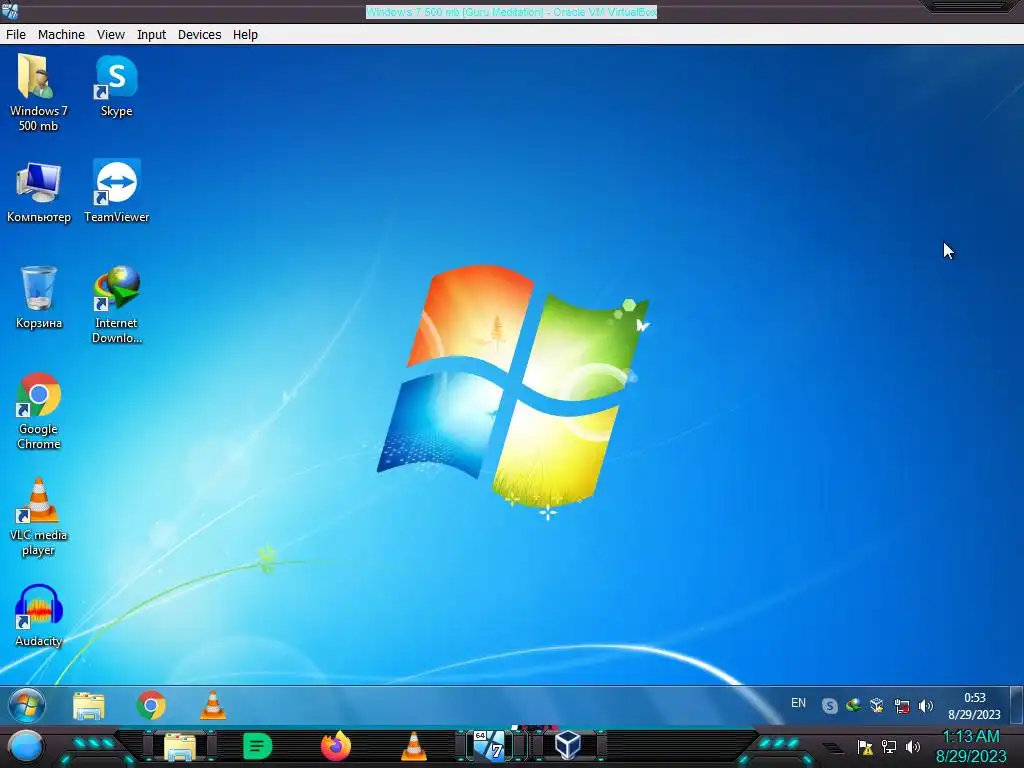Select the Google Chrome desktop shortcut
Viewport: 1024px width, 768px height.
[x=39, y=411]
